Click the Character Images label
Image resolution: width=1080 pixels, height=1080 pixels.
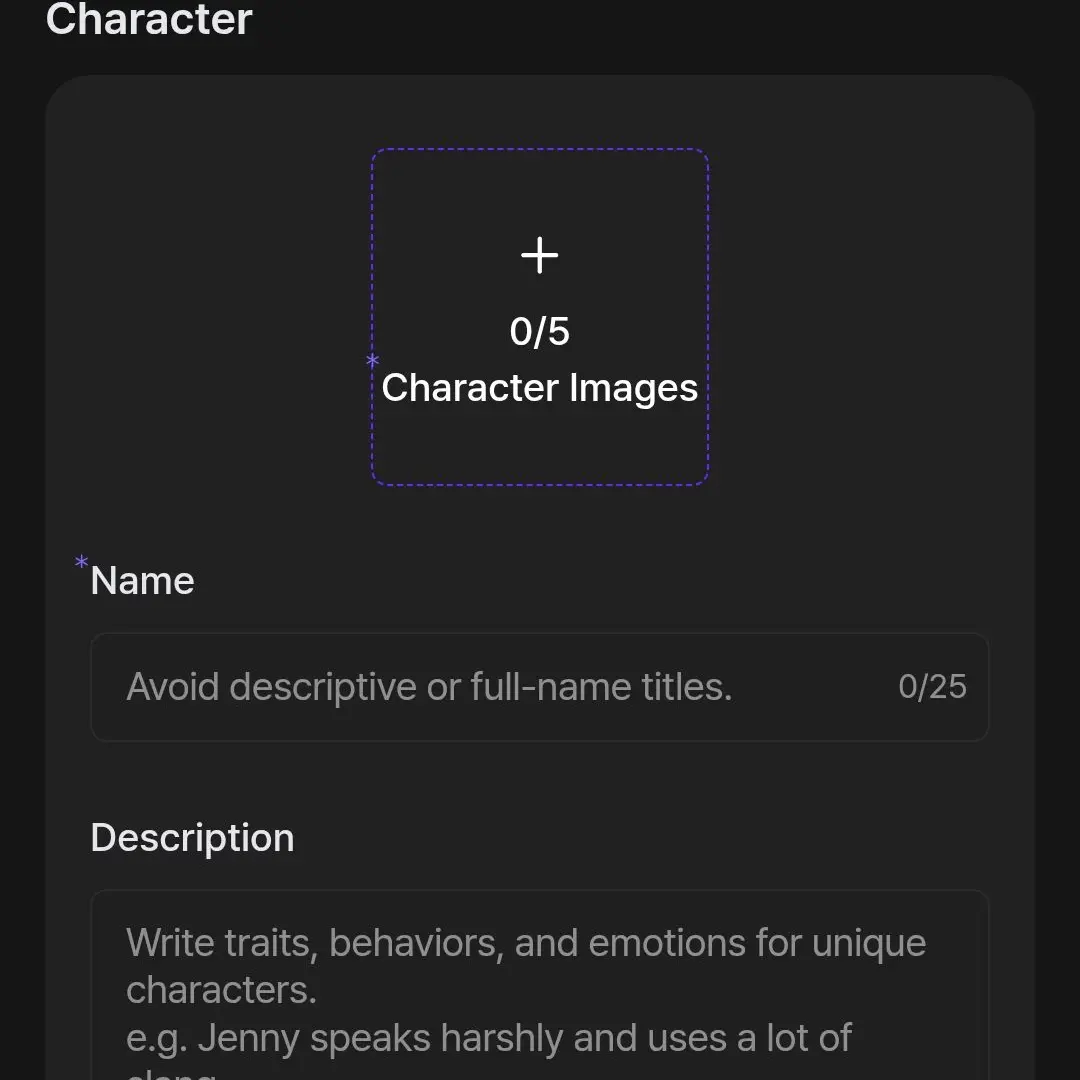click(539, 387)
